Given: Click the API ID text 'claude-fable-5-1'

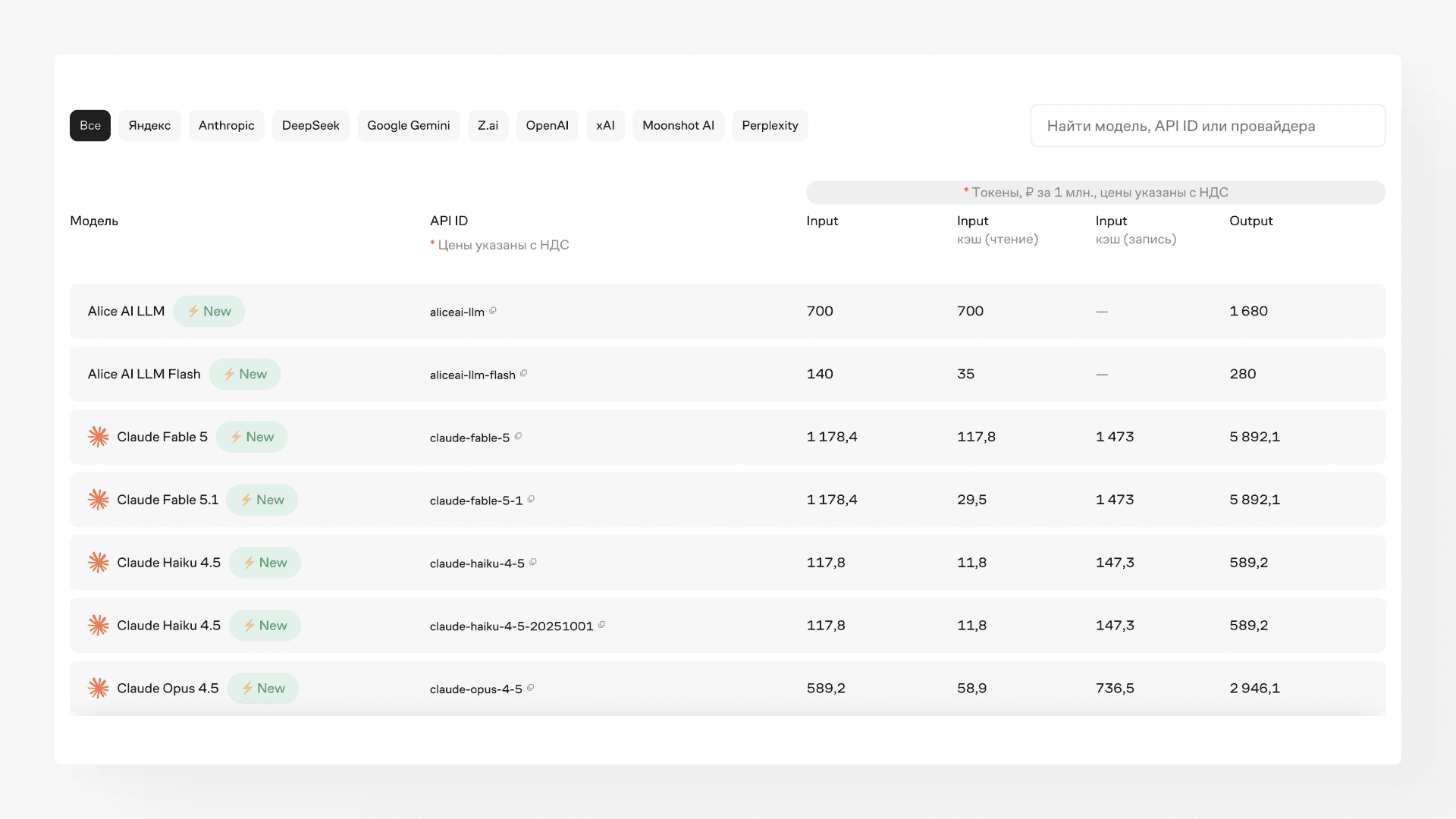Looking at the screenshot, I should pyautogui.click(x=476, y=500).
